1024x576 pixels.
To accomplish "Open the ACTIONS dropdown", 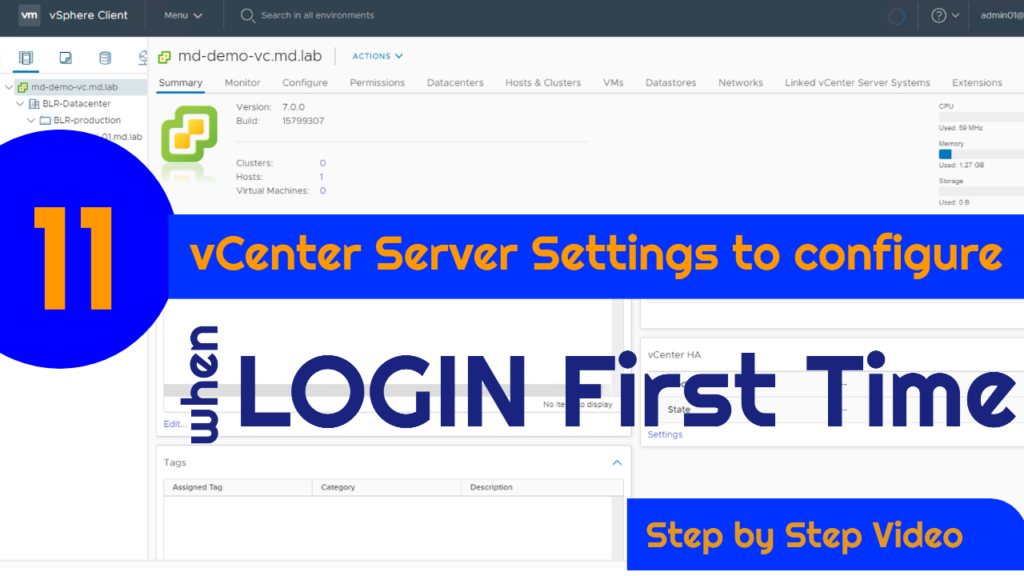I will 377,56.
